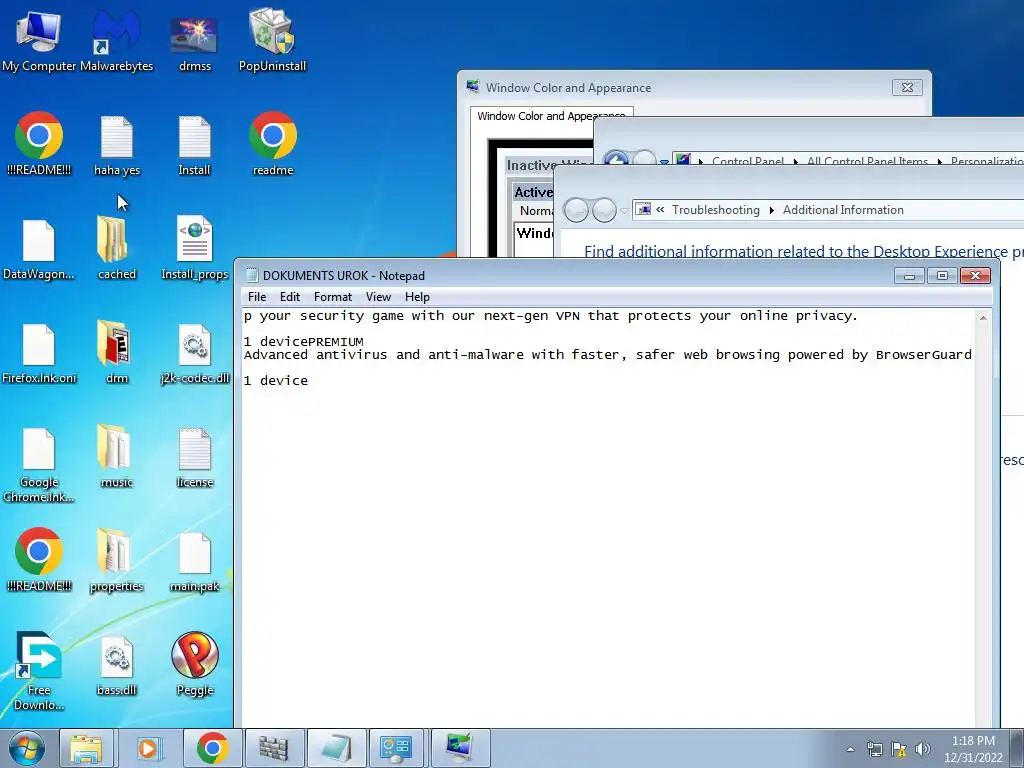
Task: Click the '1 devicePREMIUM' line in Notepad
Action: (304, 342)
